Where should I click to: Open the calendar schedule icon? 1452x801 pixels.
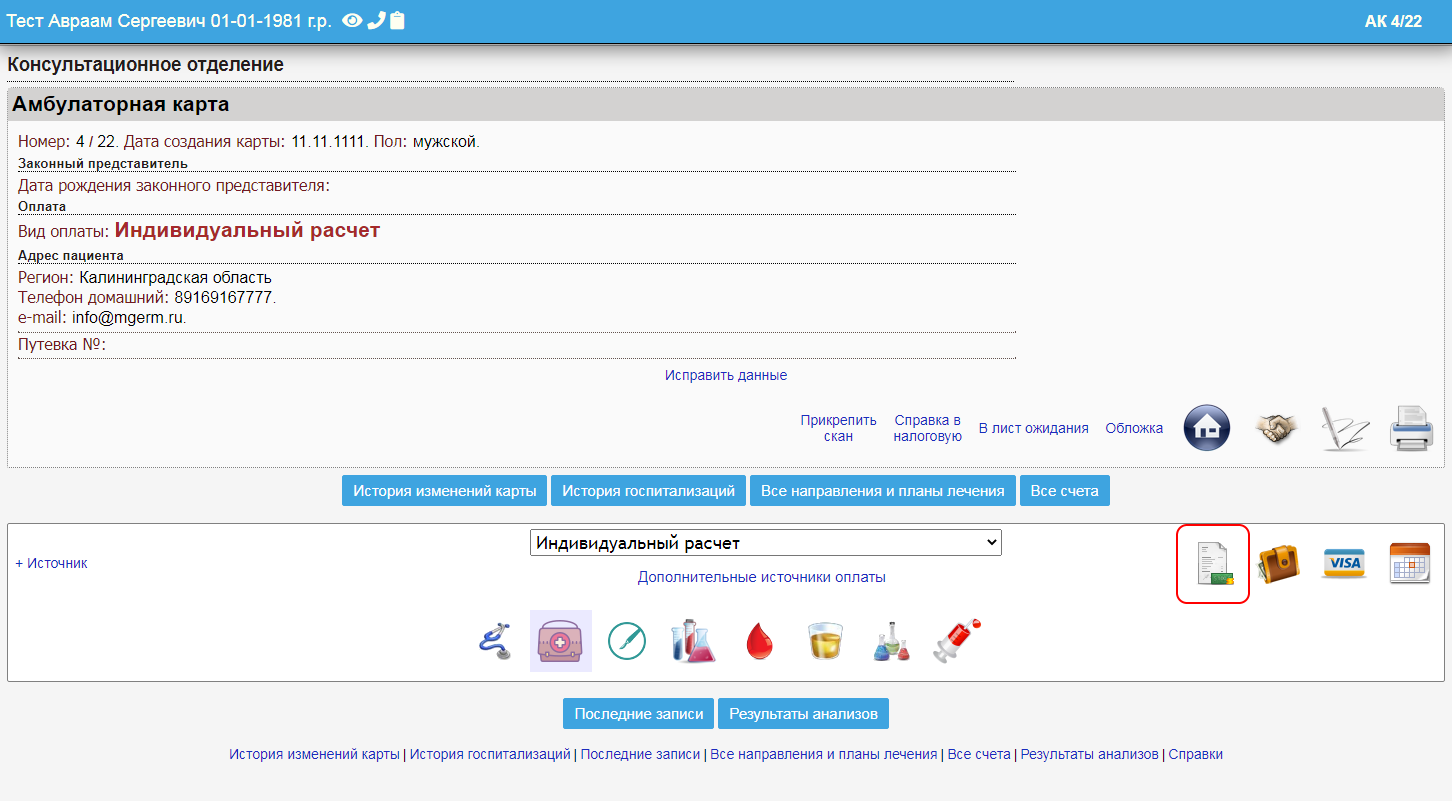pos(1409,564)
